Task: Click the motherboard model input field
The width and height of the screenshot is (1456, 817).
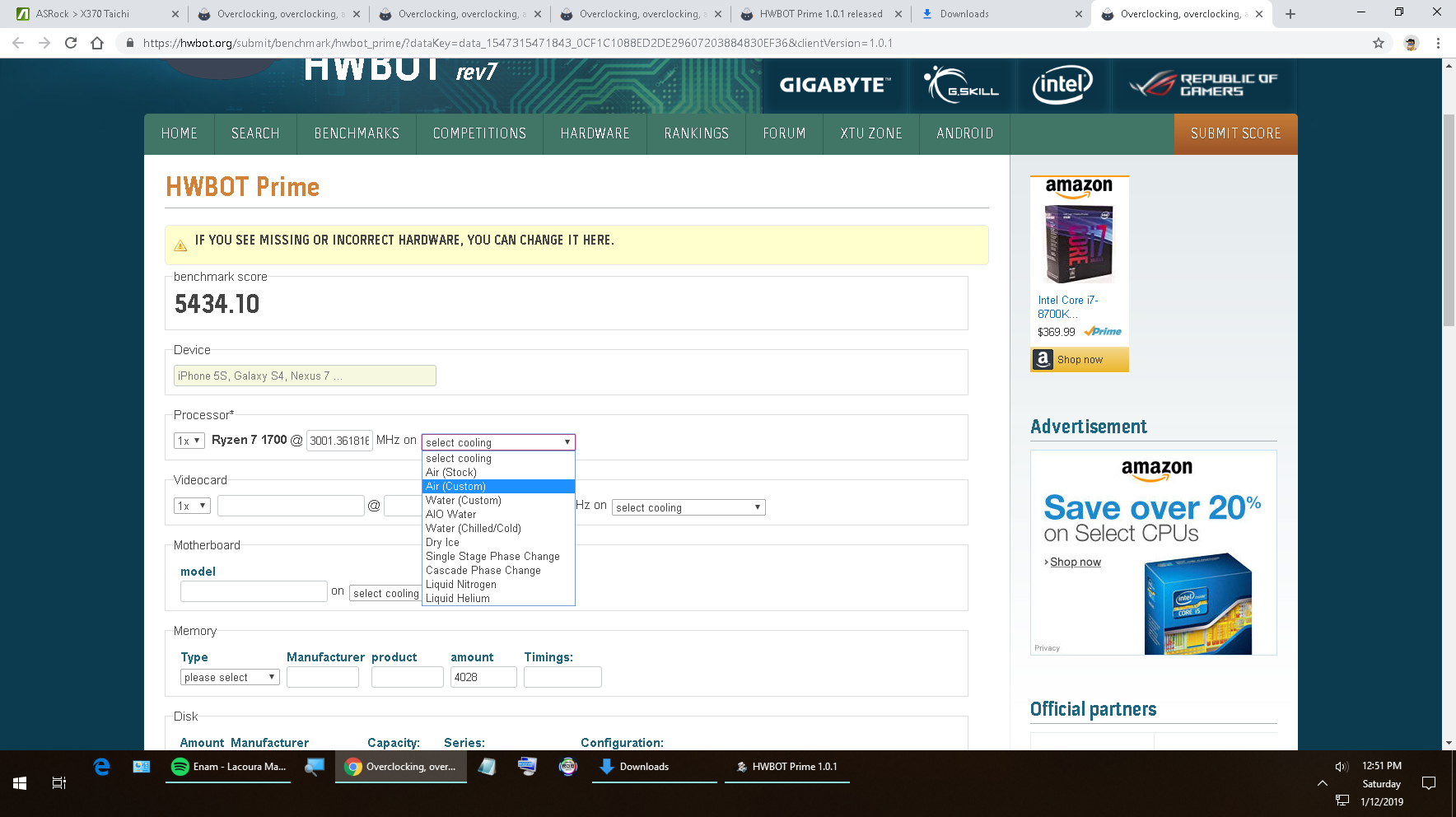Action: pyautogui.click(x=254, y=591)
